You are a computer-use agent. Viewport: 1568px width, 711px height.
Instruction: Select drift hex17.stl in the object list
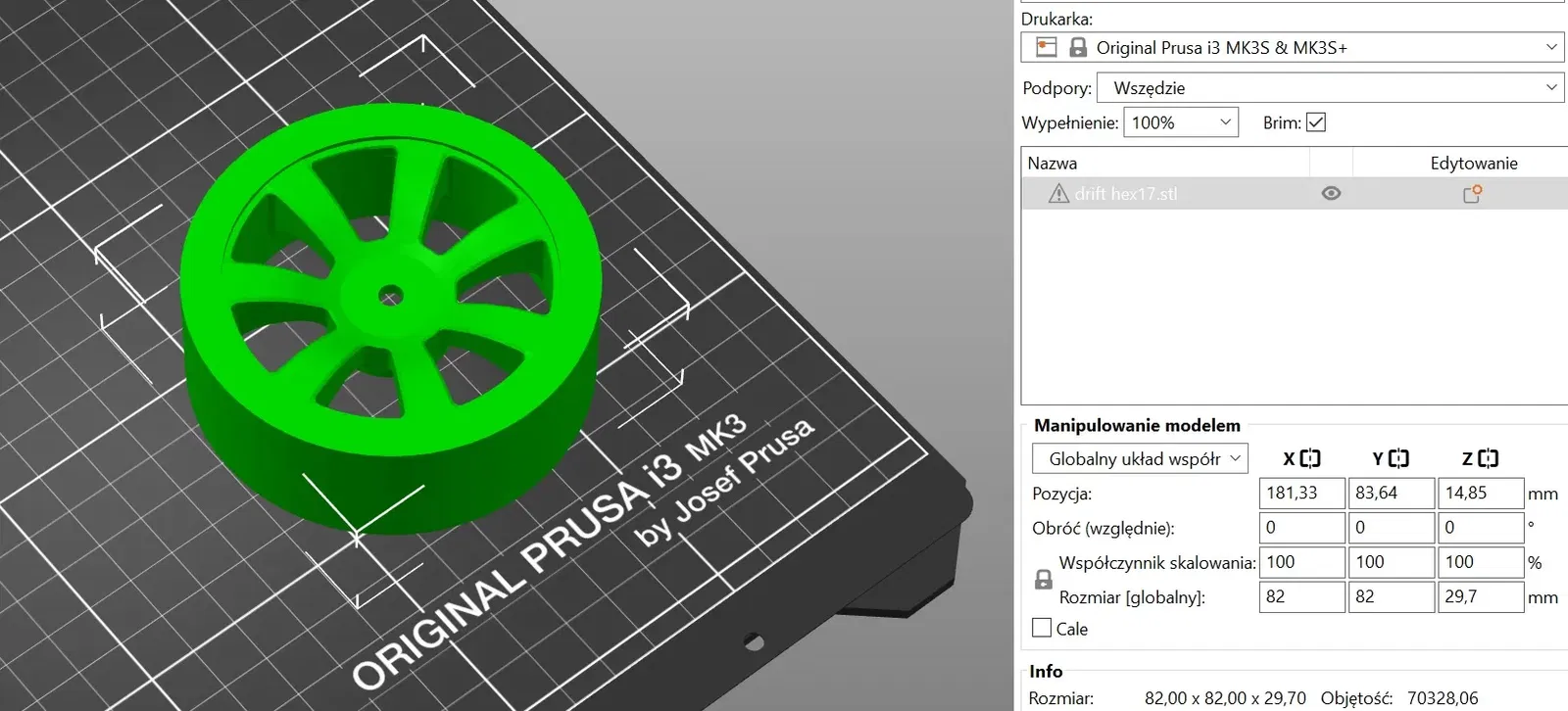point(1293,194)
